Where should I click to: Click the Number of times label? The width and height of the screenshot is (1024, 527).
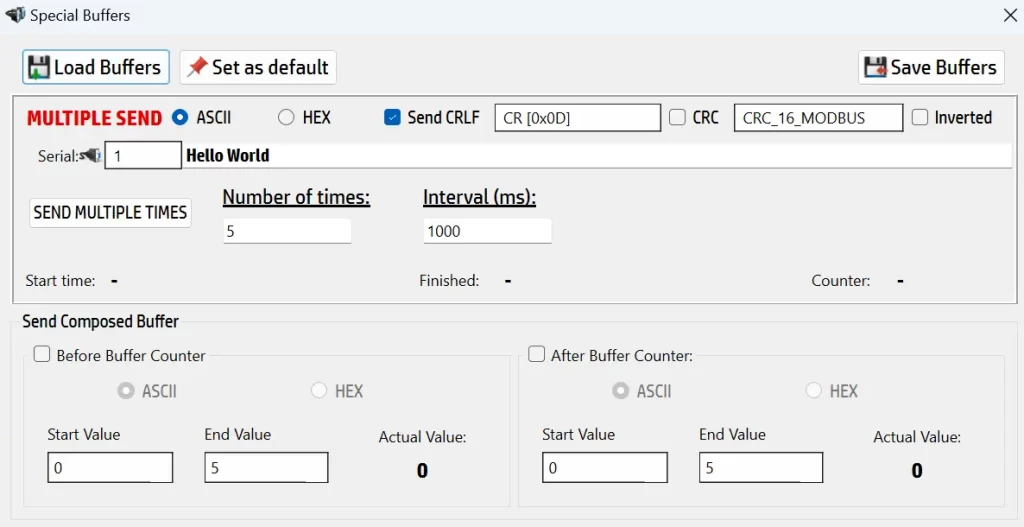click(x=296, y=197)
